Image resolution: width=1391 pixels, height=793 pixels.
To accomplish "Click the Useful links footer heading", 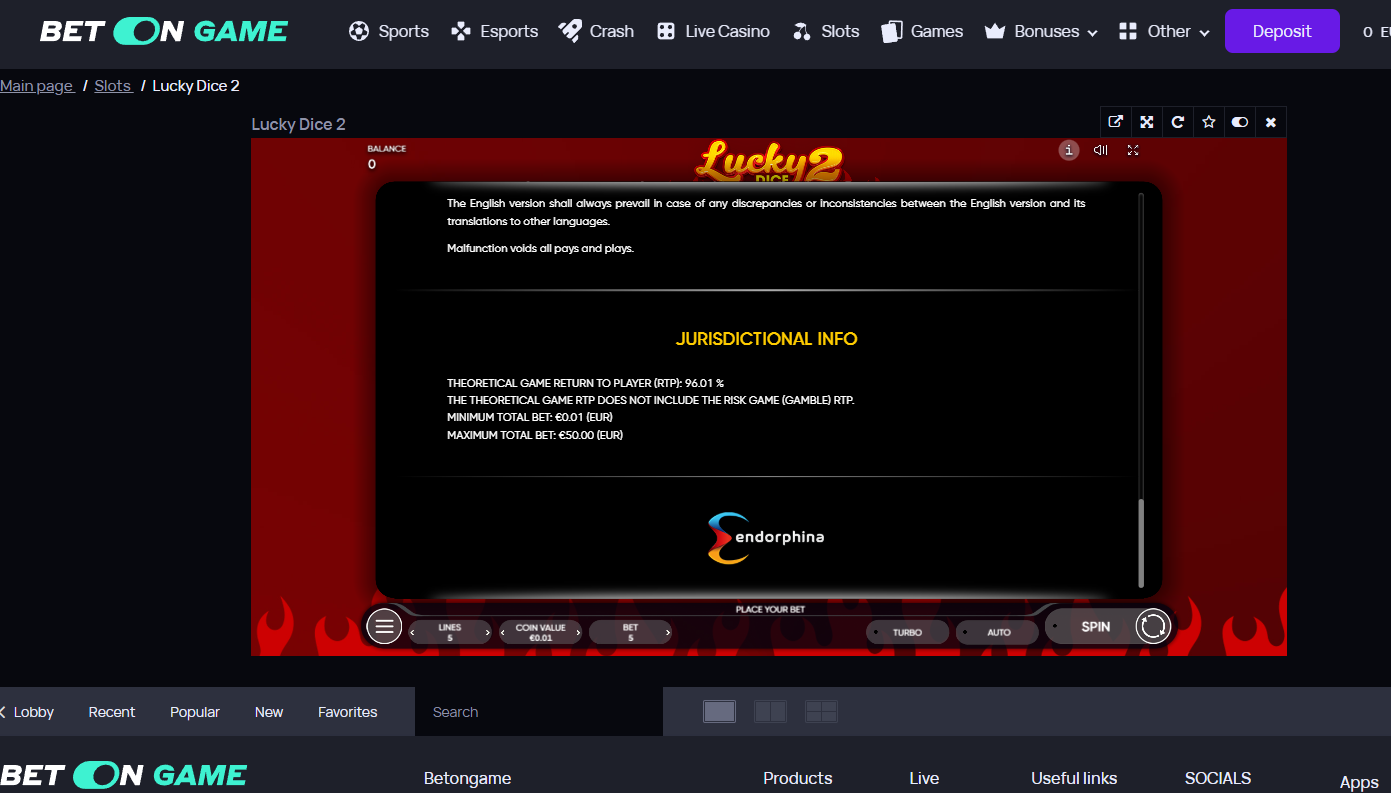I will (1074, 778).
